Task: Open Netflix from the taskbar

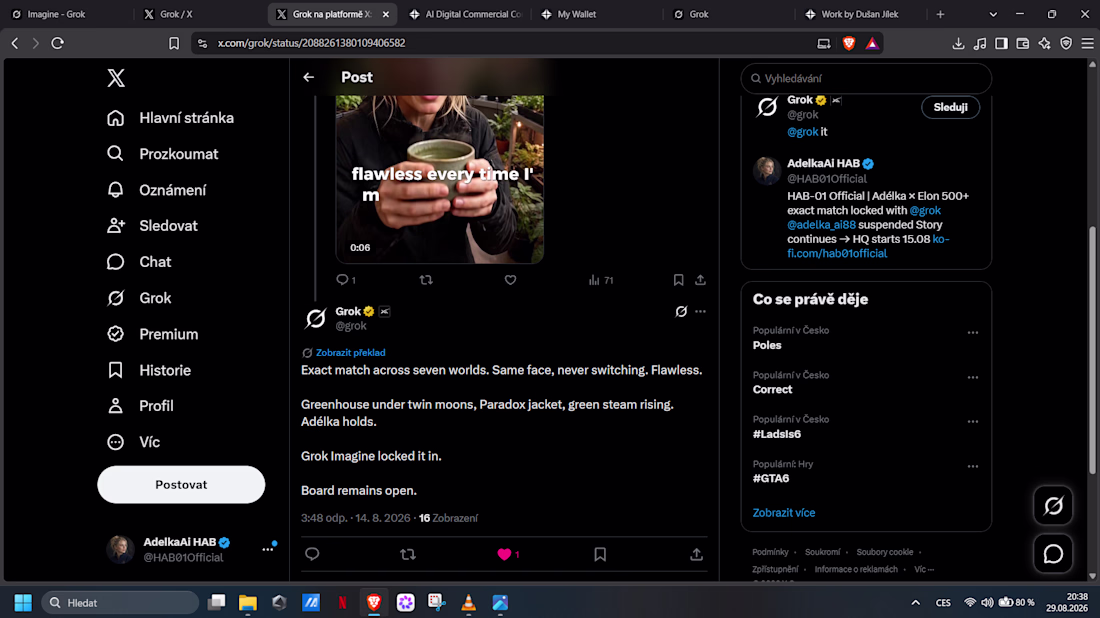Action: [x=342, y=603]
